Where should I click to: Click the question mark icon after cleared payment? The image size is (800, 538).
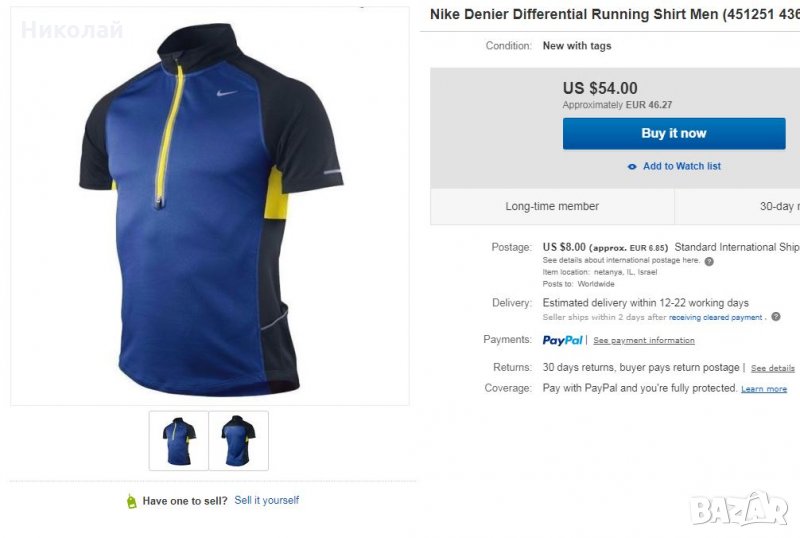click(x=776, y=317)
